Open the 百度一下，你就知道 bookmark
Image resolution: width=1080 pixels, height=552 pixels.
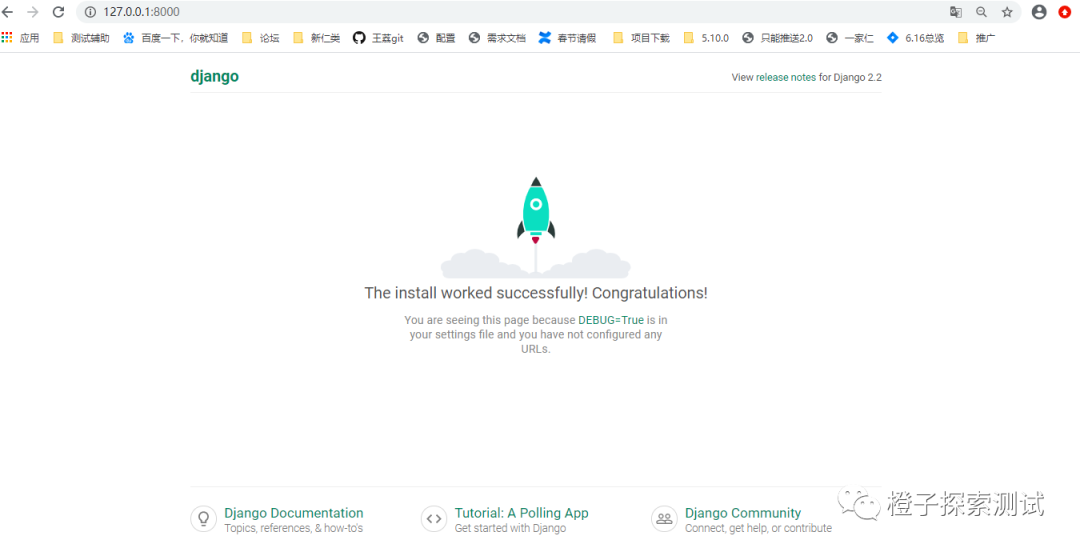[x=176, y=38]
